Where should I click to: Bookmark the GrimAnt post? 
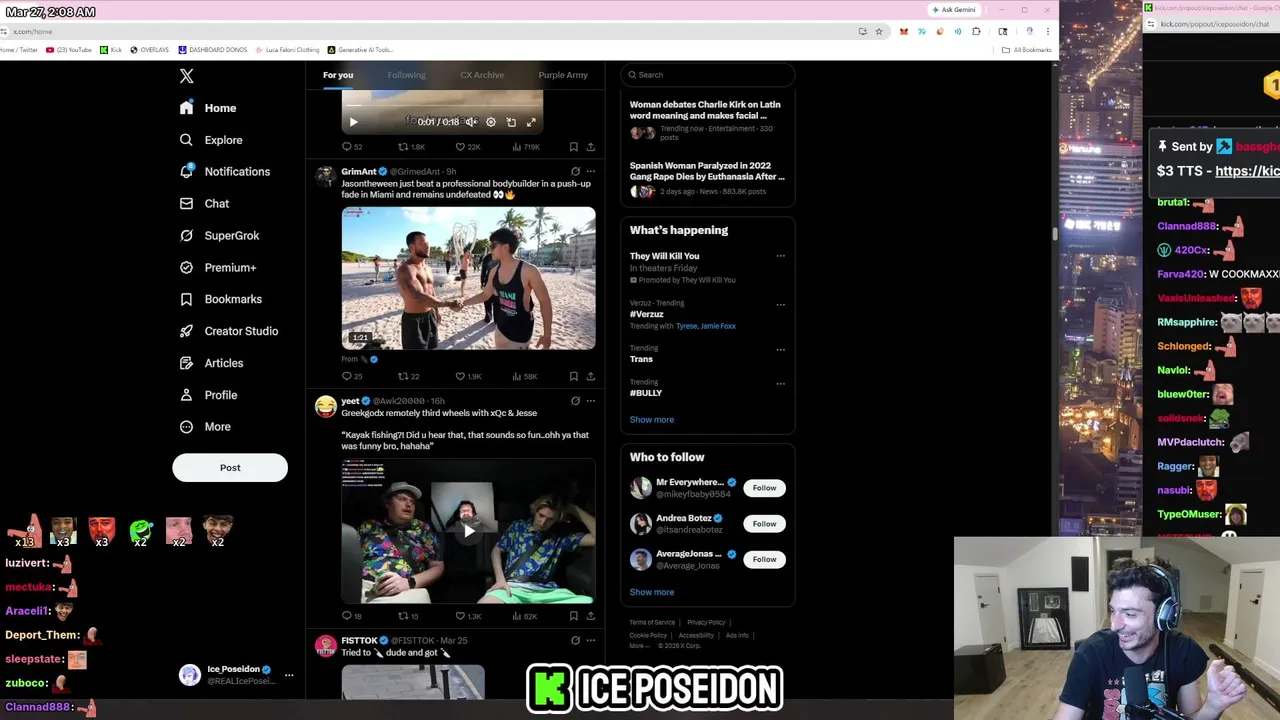pyautogui.click(x=573, y=377)
